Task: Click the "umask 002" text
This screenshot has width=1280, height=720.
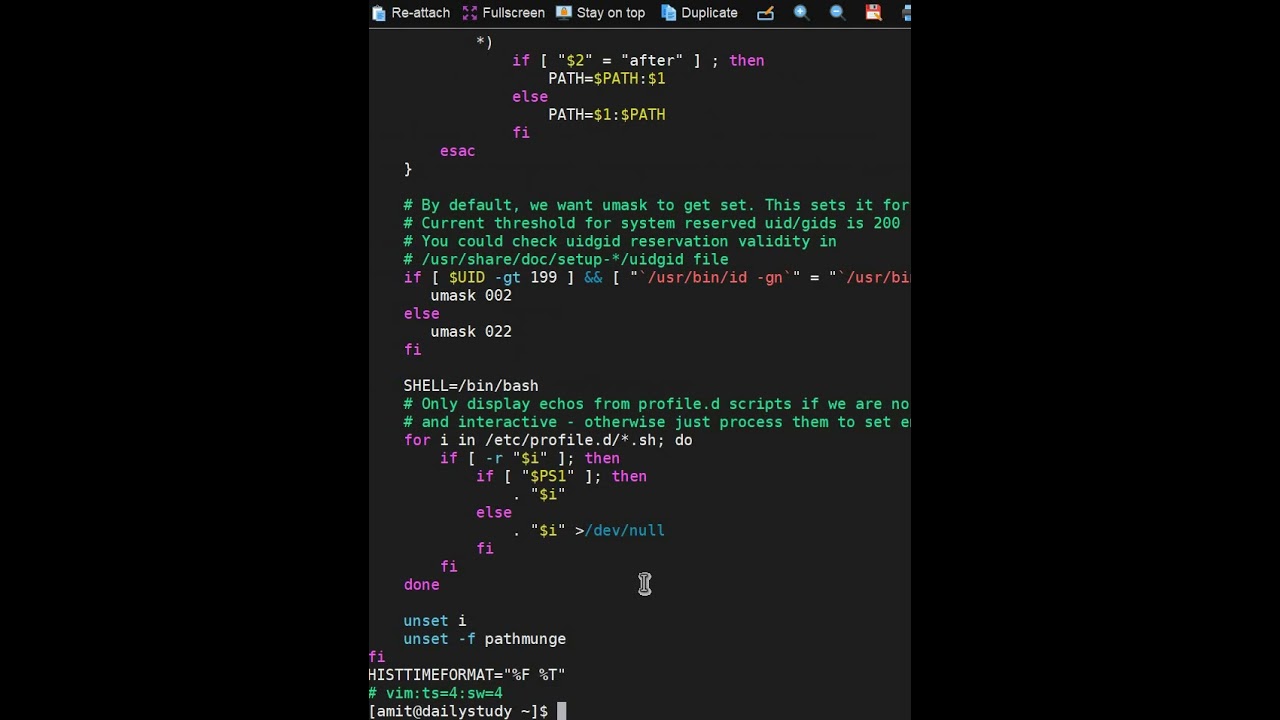Action: point(471,296)
